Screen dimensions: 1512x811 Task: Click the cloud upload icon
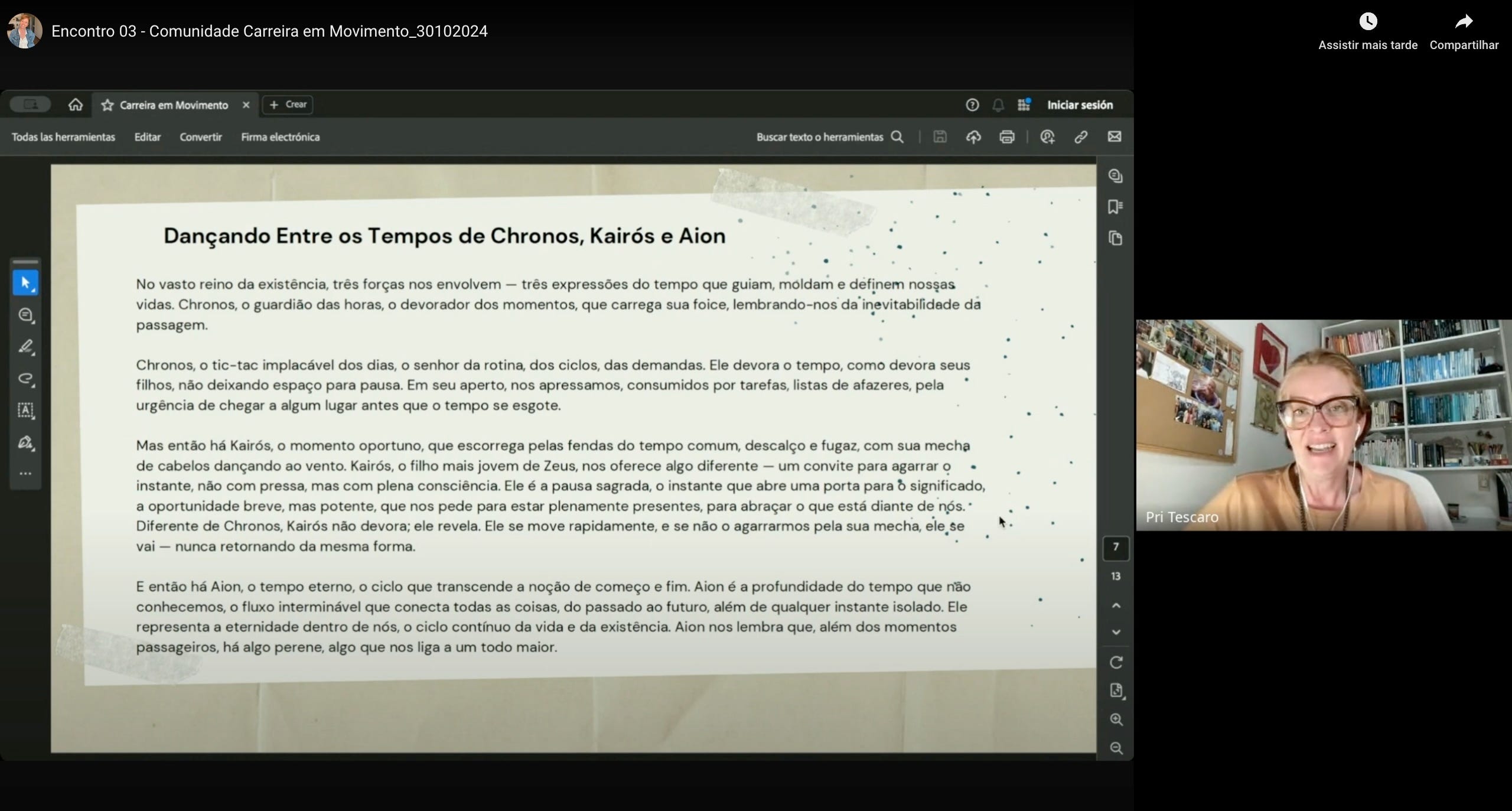[973, 137]
